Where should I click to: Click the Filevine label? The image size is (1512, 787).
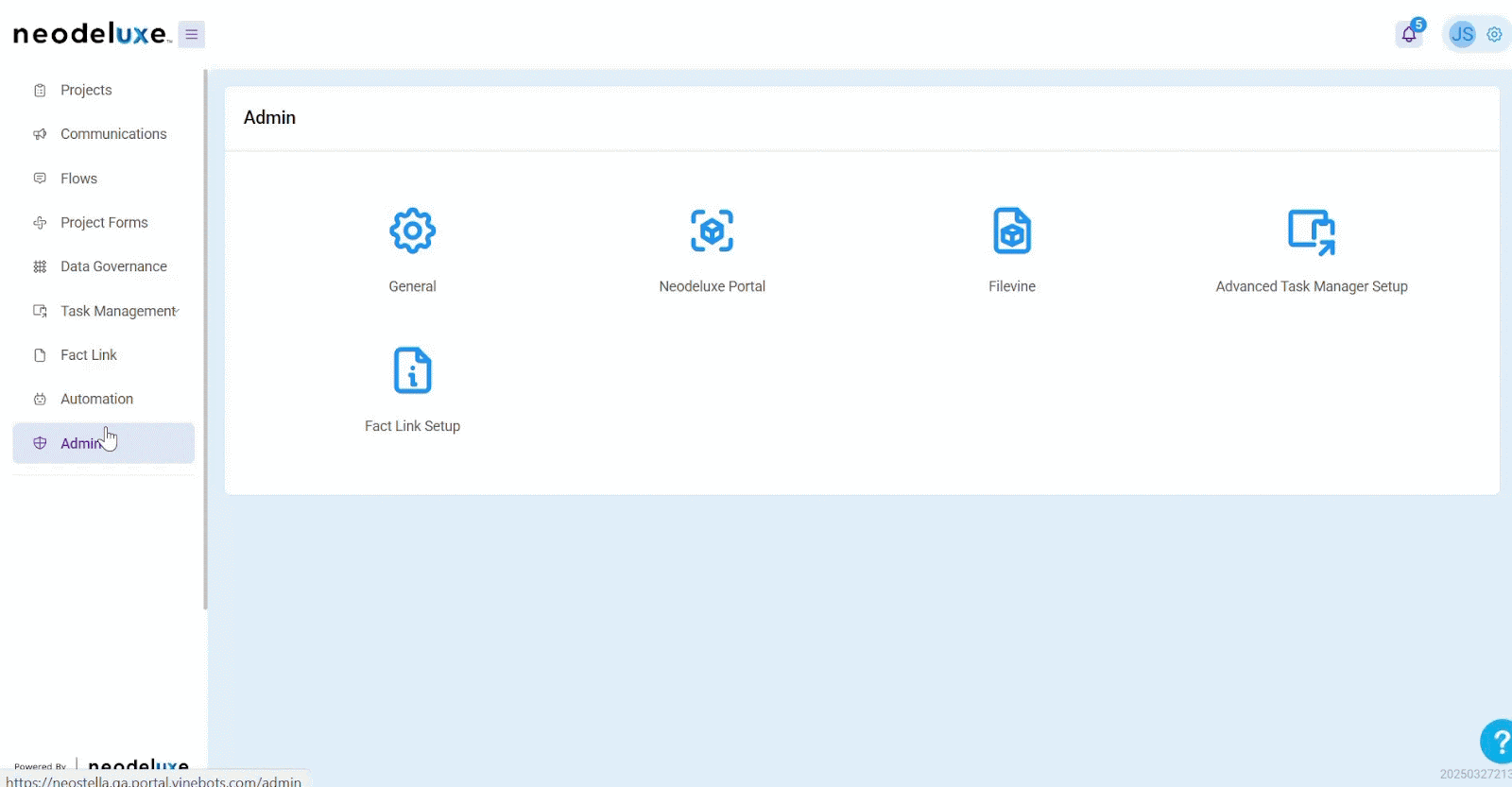pyautogui.click(x=1012, y=286)
